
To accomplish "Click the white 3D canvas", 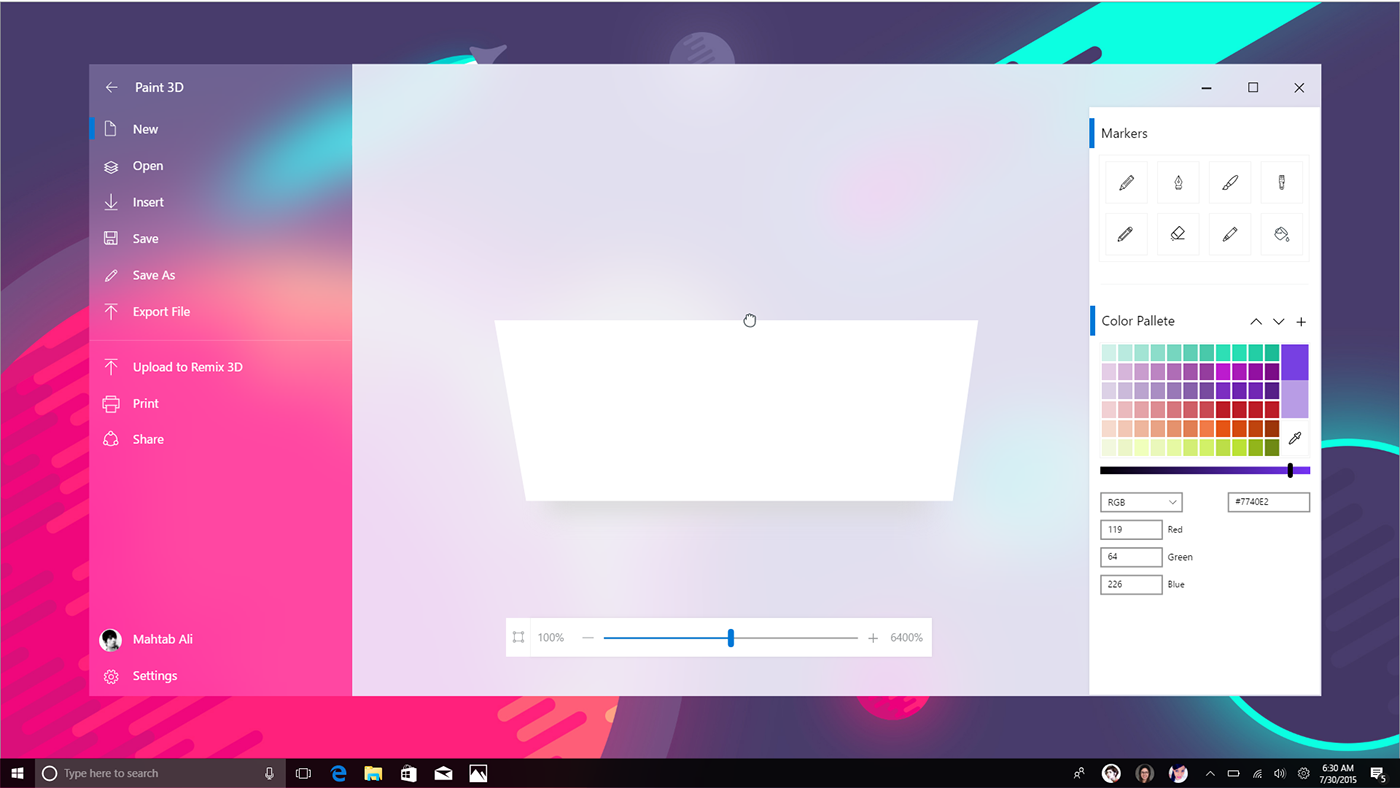I will coord(737,410).
